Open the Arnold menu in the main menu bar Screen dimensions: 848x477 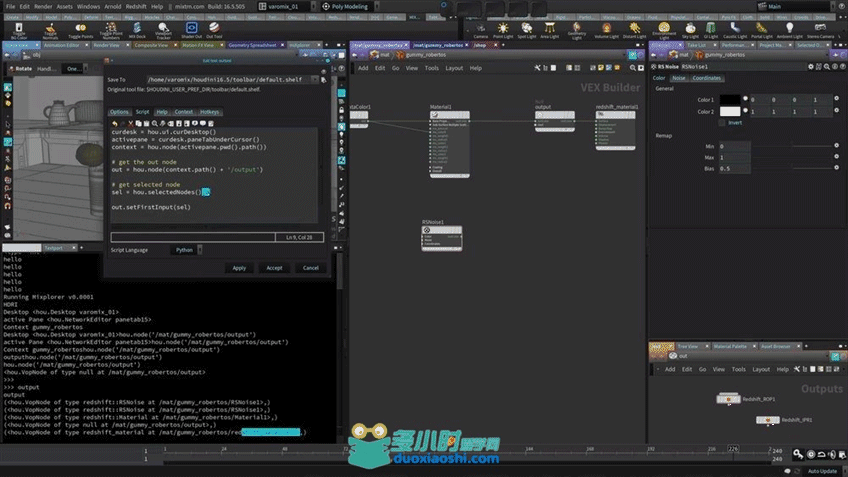pos(112,6)
